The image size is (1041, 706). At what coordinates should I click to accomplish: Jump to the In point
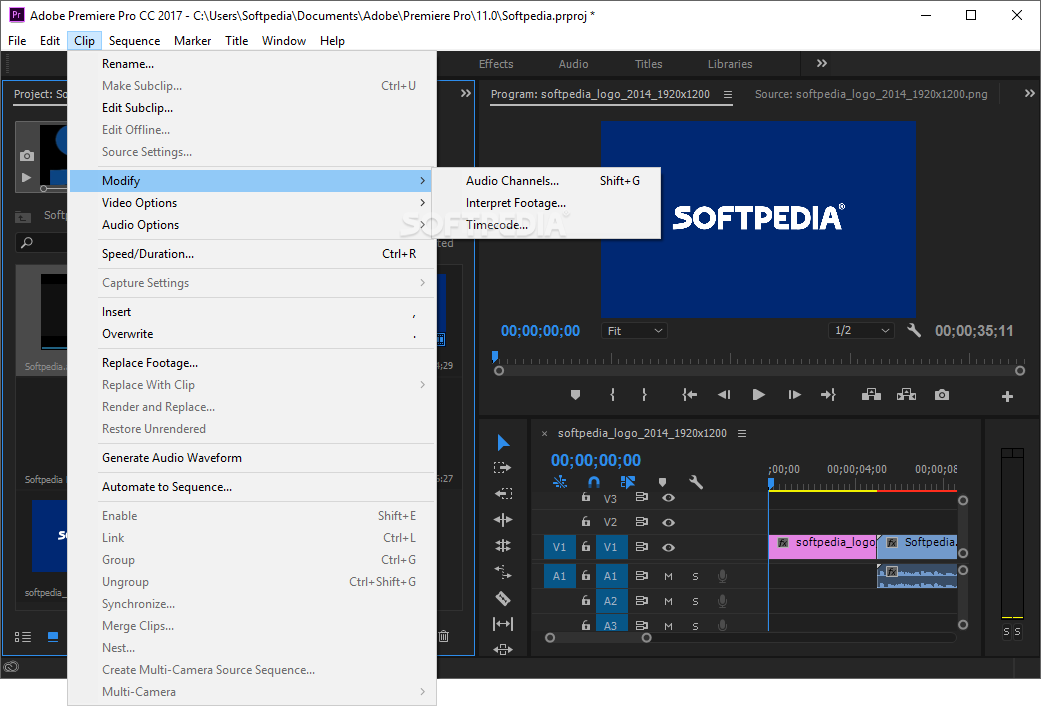[x=689, y=395]
